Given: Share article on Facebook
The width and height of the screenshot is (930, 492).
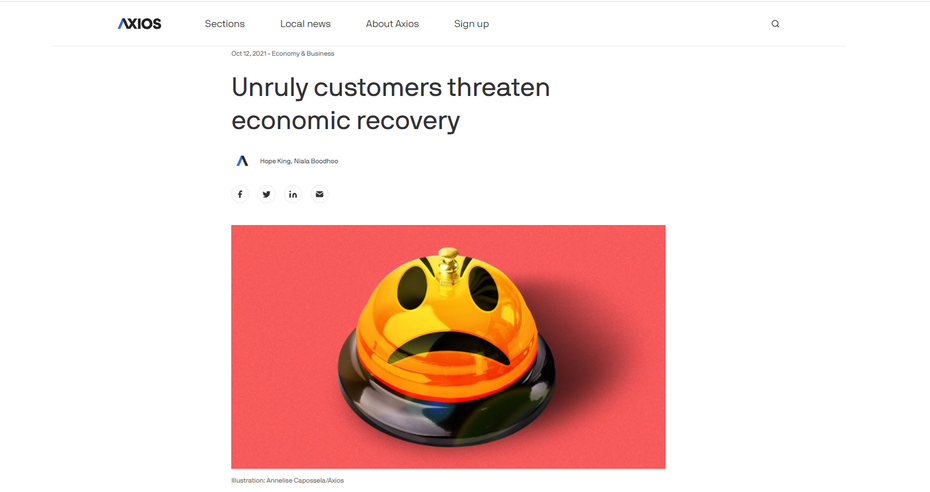Looking at the screenshot, I should point(240,194).
